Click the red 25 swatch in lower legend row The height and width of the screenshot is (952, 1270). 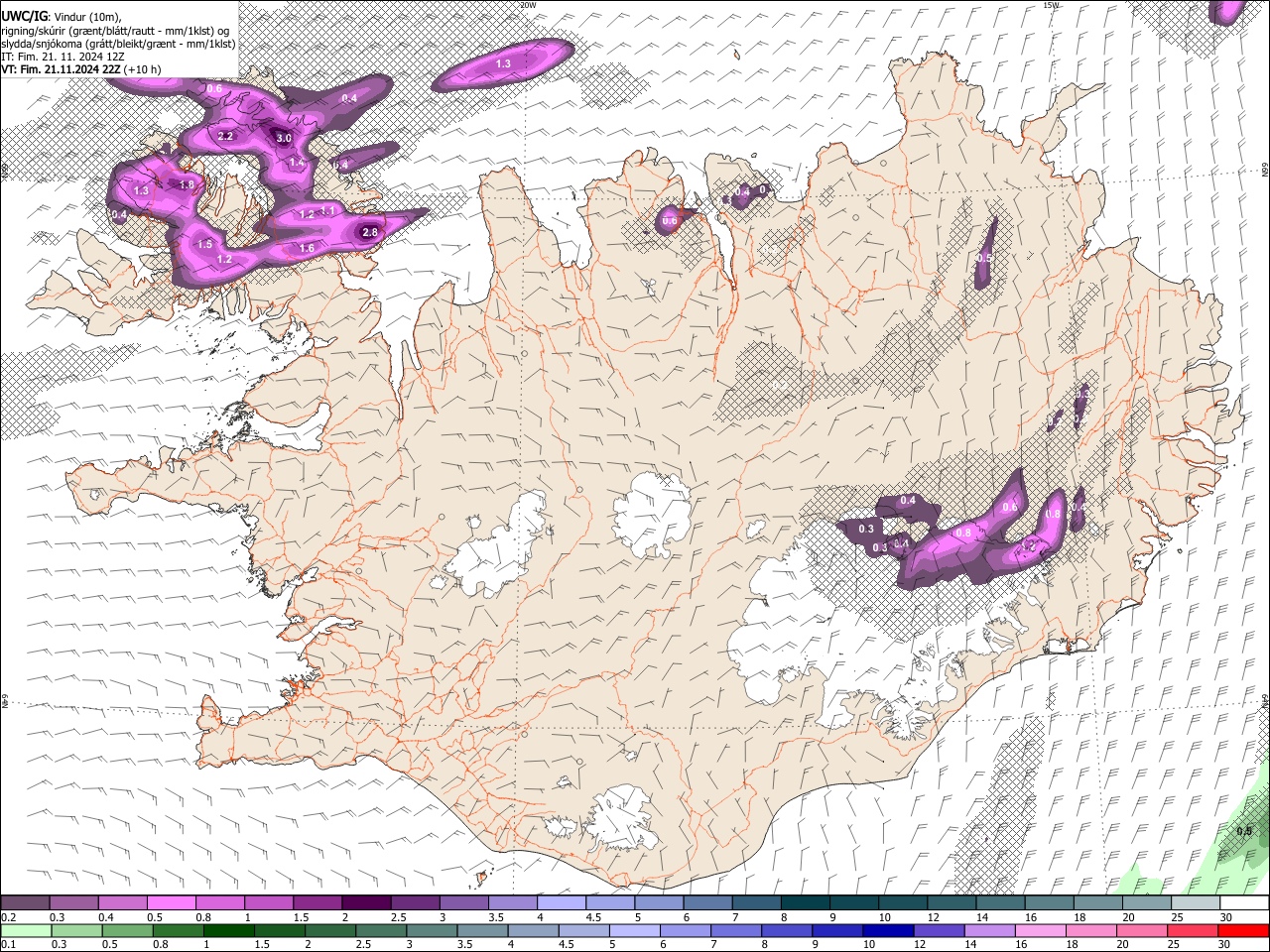pos(1192,930)
